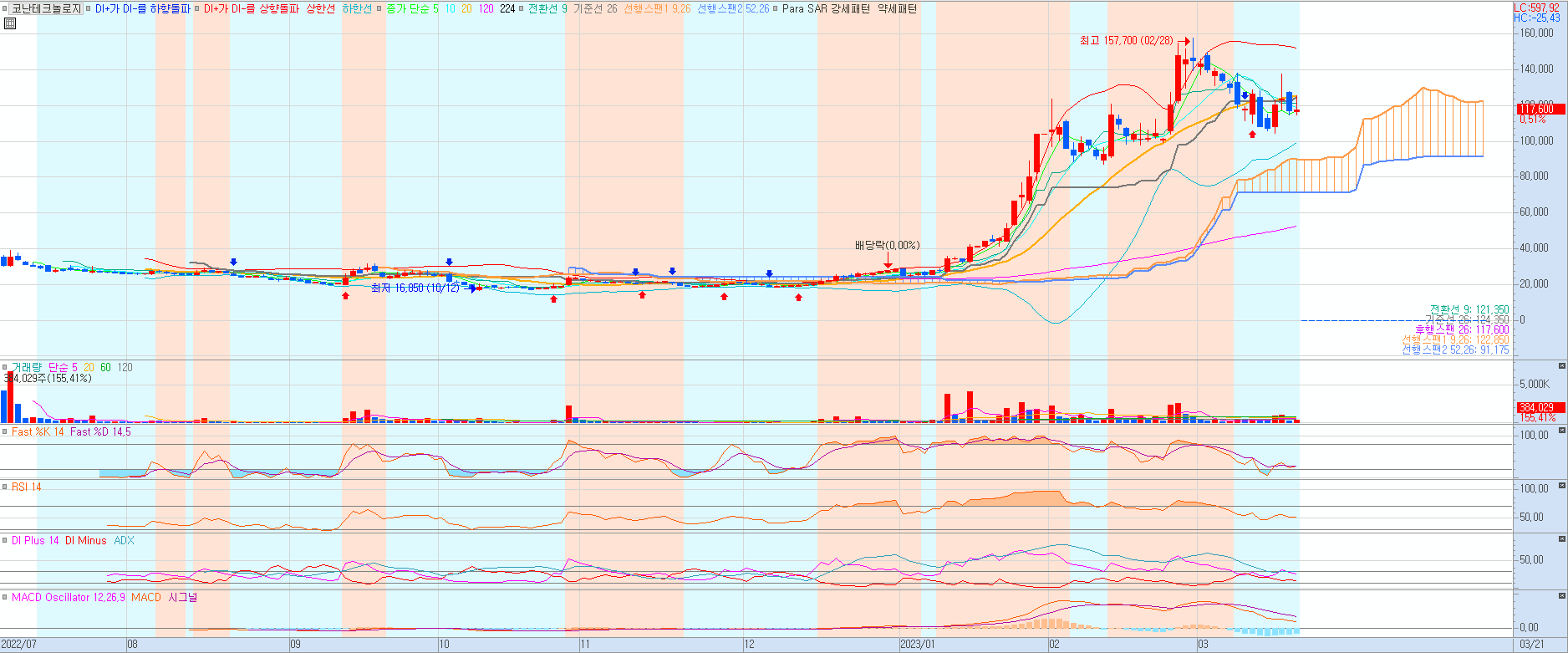This screenshot has width=1568, height=653.
Task: Select the DI+가 DI-를 상향돌파 legend label
Action: pos(252,9)
